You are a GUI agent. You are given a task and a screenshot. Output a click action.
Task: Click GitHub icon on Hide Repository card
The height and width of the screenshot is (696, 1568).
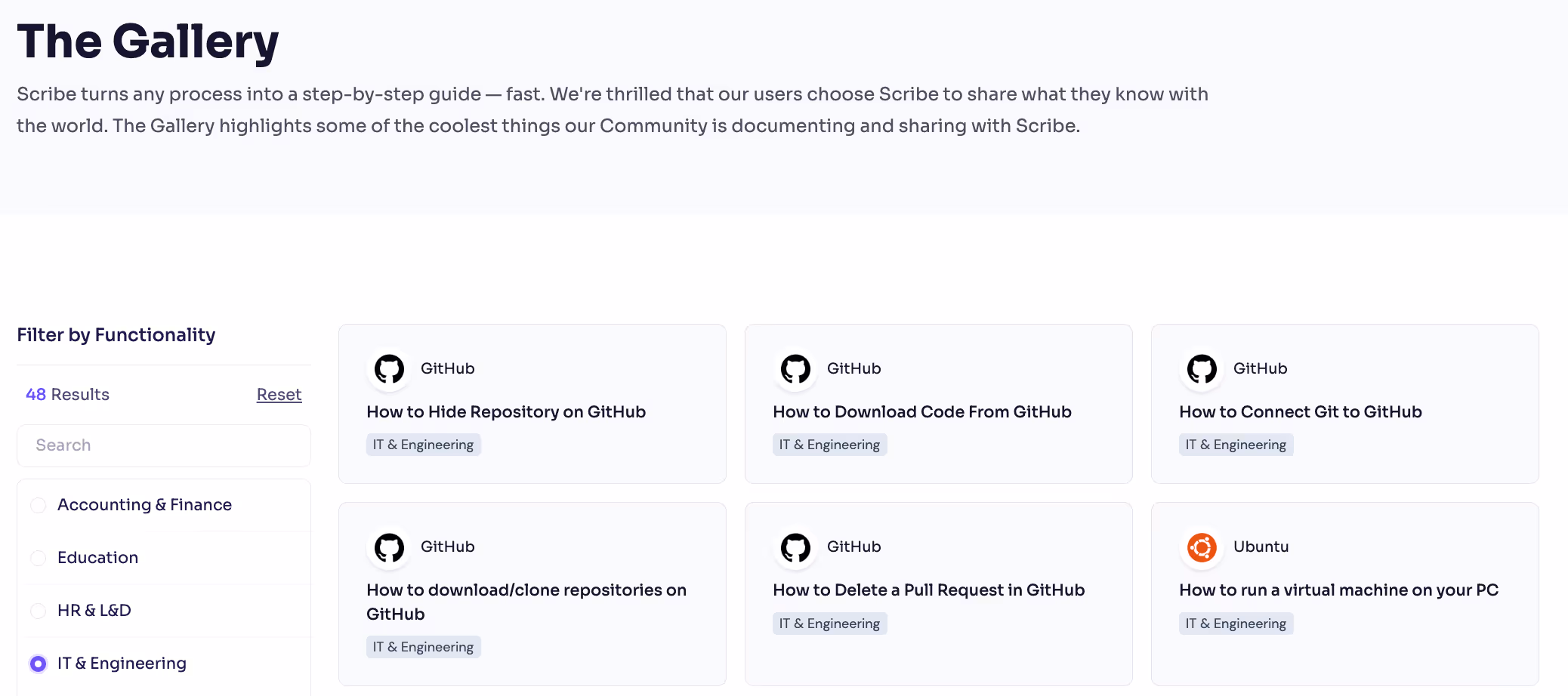click(x=390, y=369)
